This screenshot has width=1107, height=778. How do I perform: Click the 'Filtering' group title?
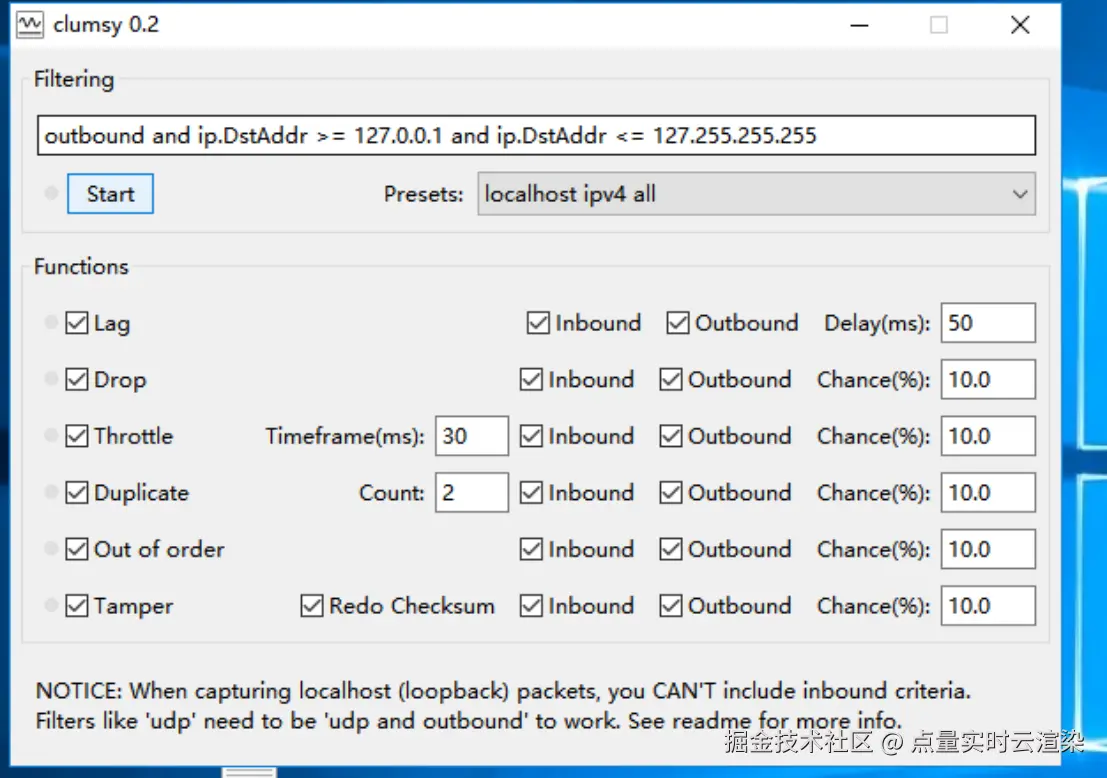tap(74, 79)
